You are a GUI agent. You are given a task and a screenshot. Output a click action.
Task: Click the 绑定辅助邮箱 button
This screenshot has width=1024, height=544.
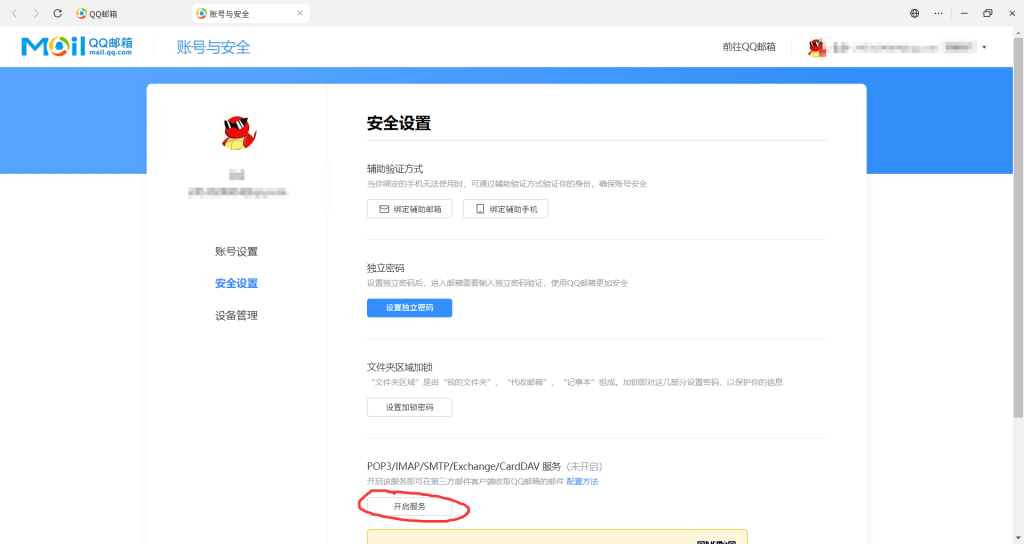pyautogui.click(x=409, y=209)
